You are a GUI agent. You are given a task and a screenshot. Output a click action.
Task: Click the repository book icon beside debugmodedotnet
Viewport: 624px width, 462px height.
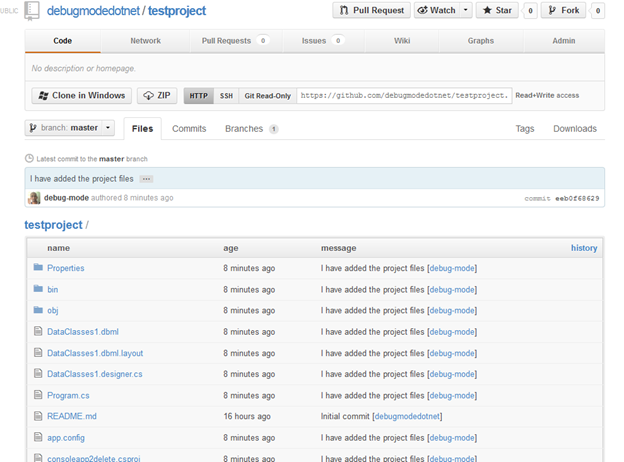[32, 11]
